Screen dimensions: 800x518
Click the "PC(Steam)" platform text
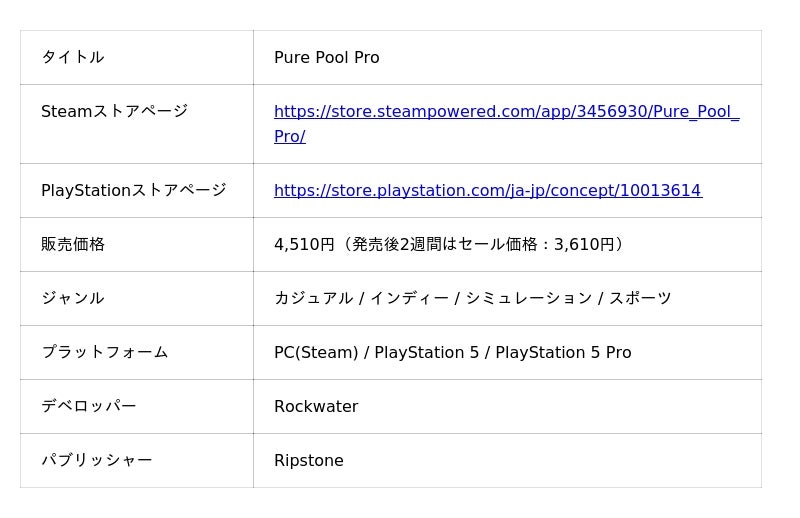(x=315, y=352)
